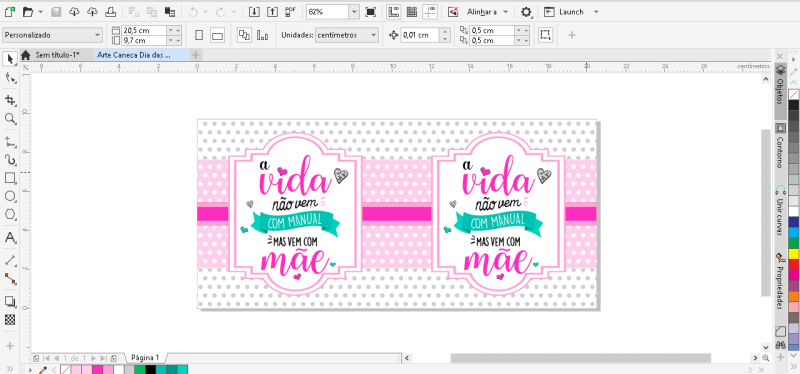
Task: Select the Drop Shadow tool
Action: (10, 301)
